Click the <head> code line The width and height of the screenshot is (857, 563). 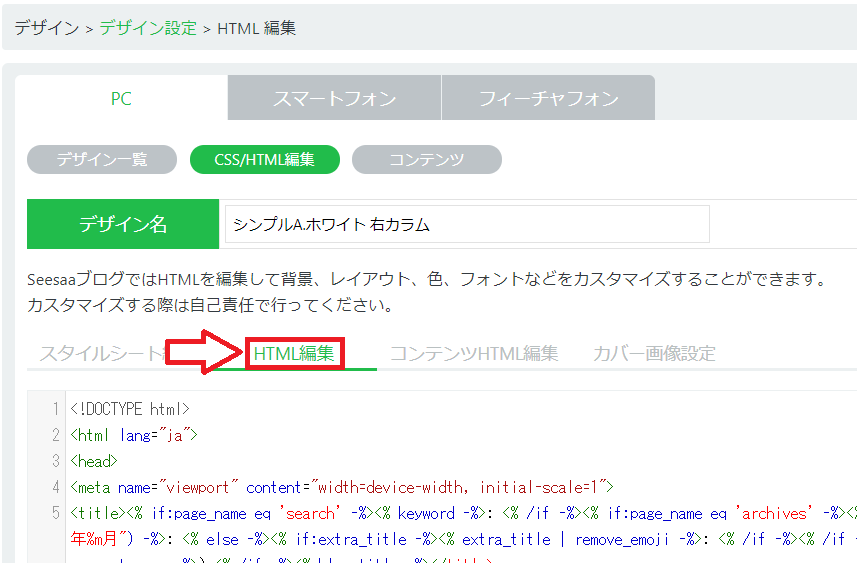pos(93,461)
